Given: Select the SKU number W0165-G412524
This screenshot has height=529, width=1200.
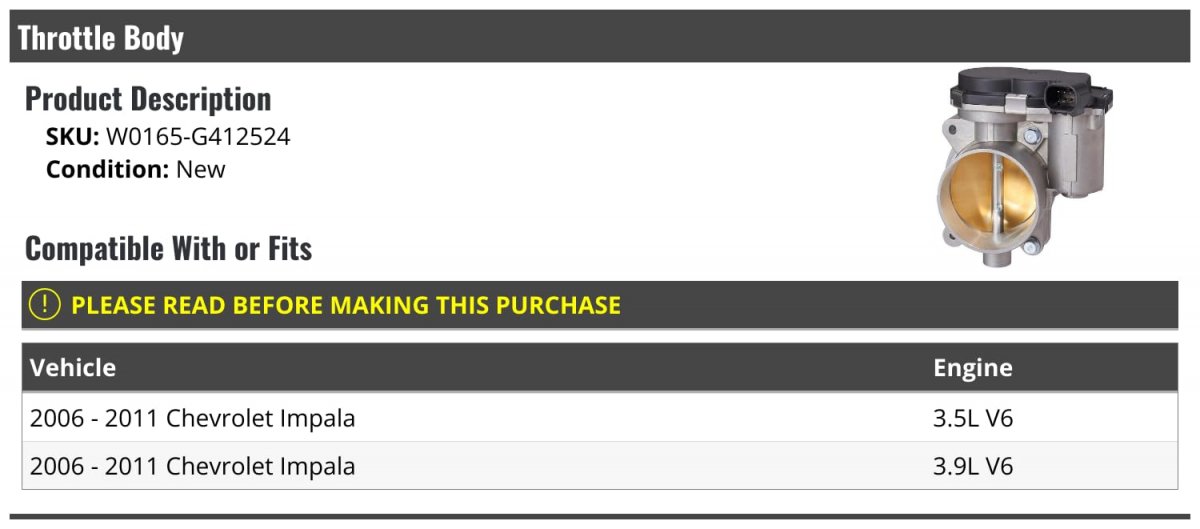Looking at the screenshot, I should (x=198, y=137).
